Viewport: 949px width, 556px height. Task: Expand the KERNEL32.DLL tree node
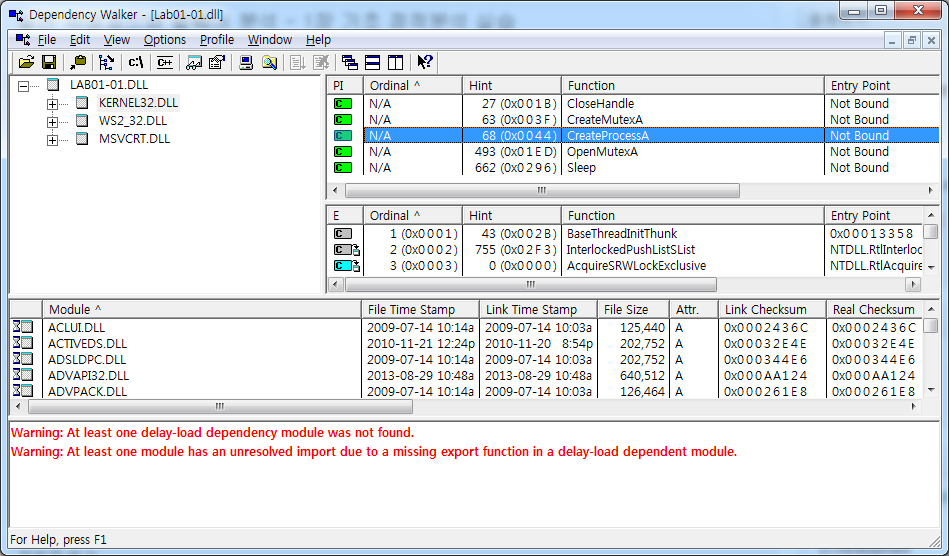(x=52, y=103)
